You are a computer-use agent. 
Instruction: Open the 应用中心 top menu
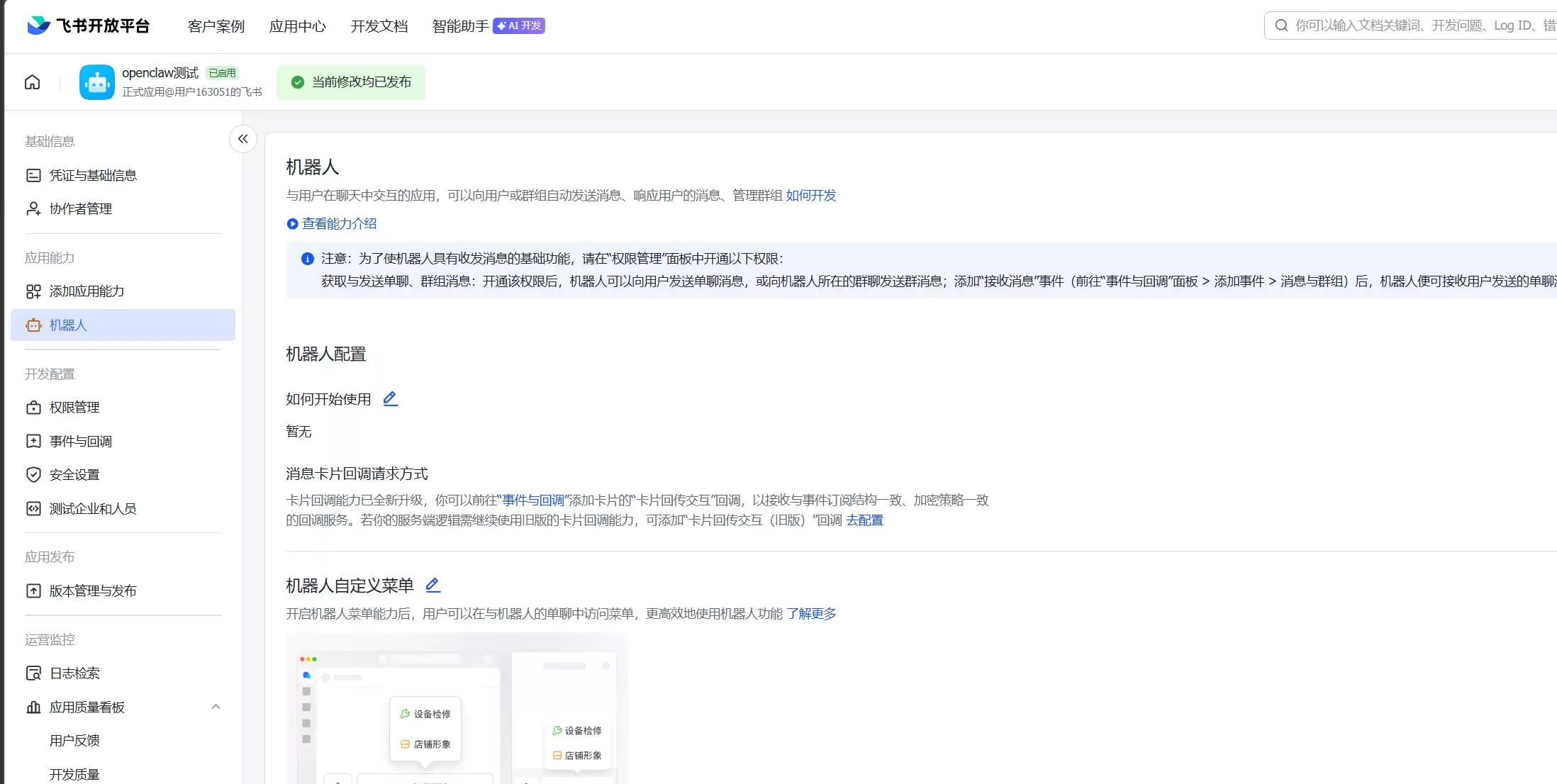298,26
